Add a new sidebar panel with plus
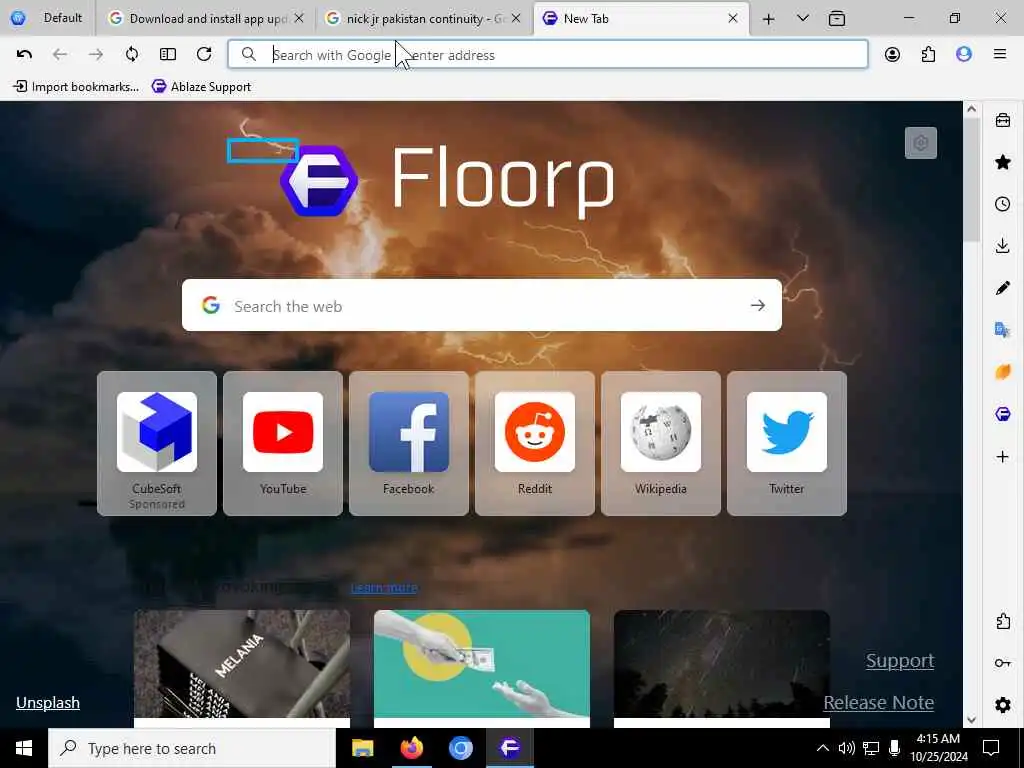The height and width of the screenshot is (768, 1024). (1002, 456)
